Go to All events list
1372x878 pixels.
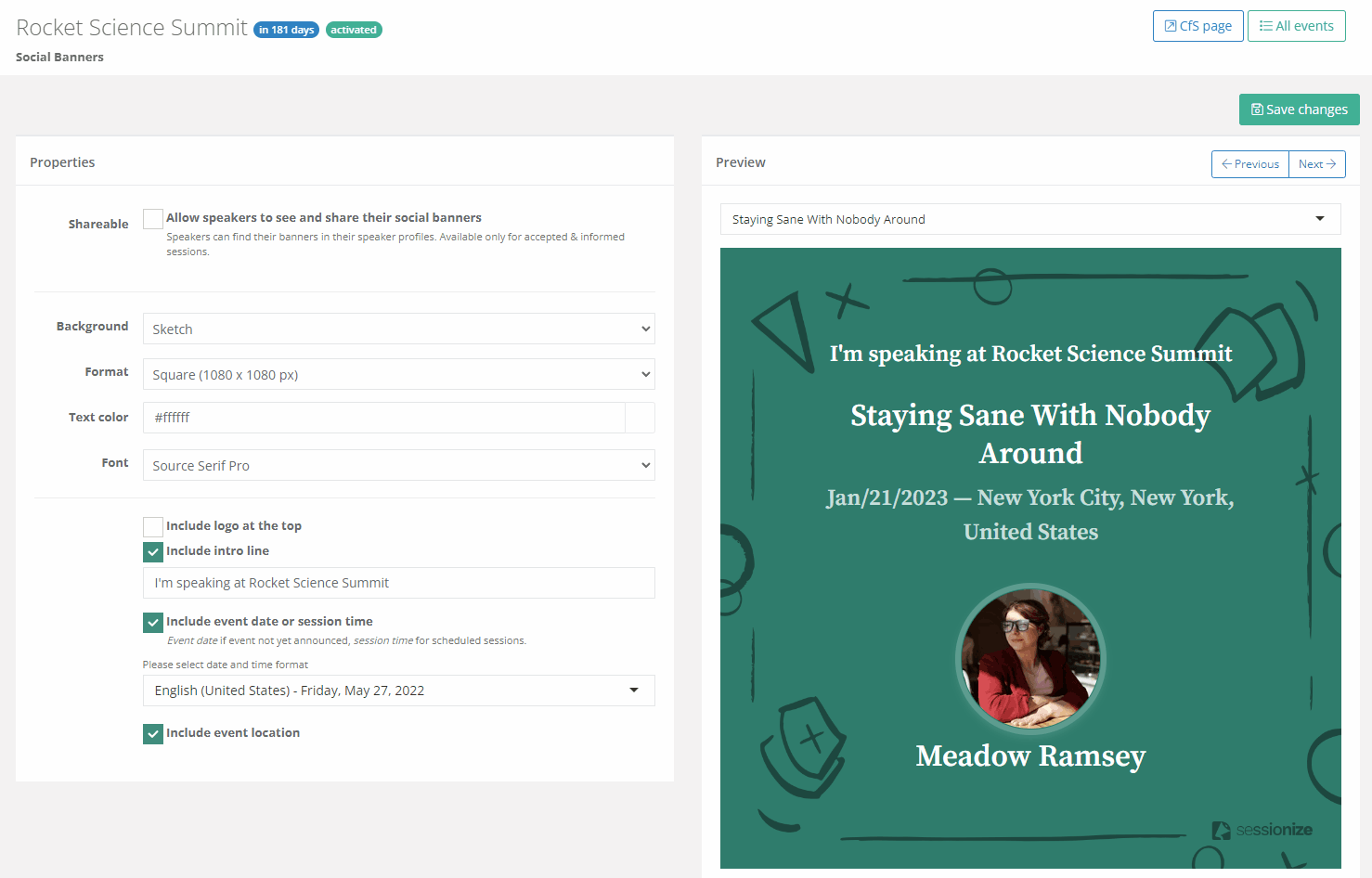pyautogui.click(x=1296, y=26)
